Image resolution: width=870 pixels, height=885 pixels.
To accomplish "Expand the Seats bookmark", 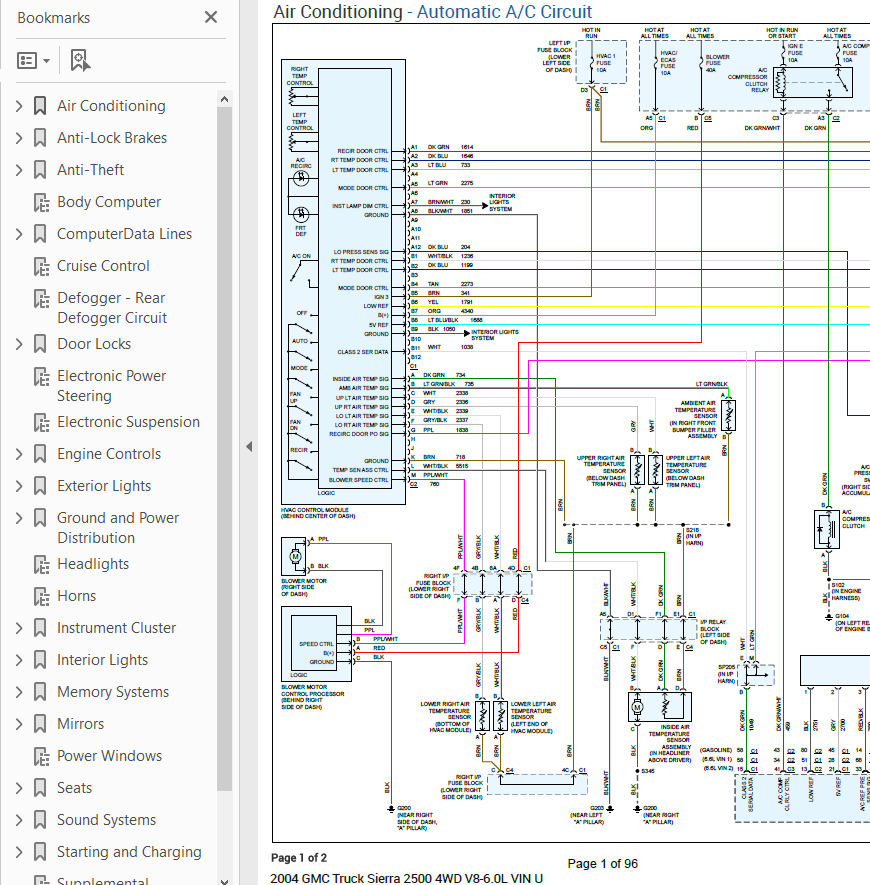I will tap(19, 788).
